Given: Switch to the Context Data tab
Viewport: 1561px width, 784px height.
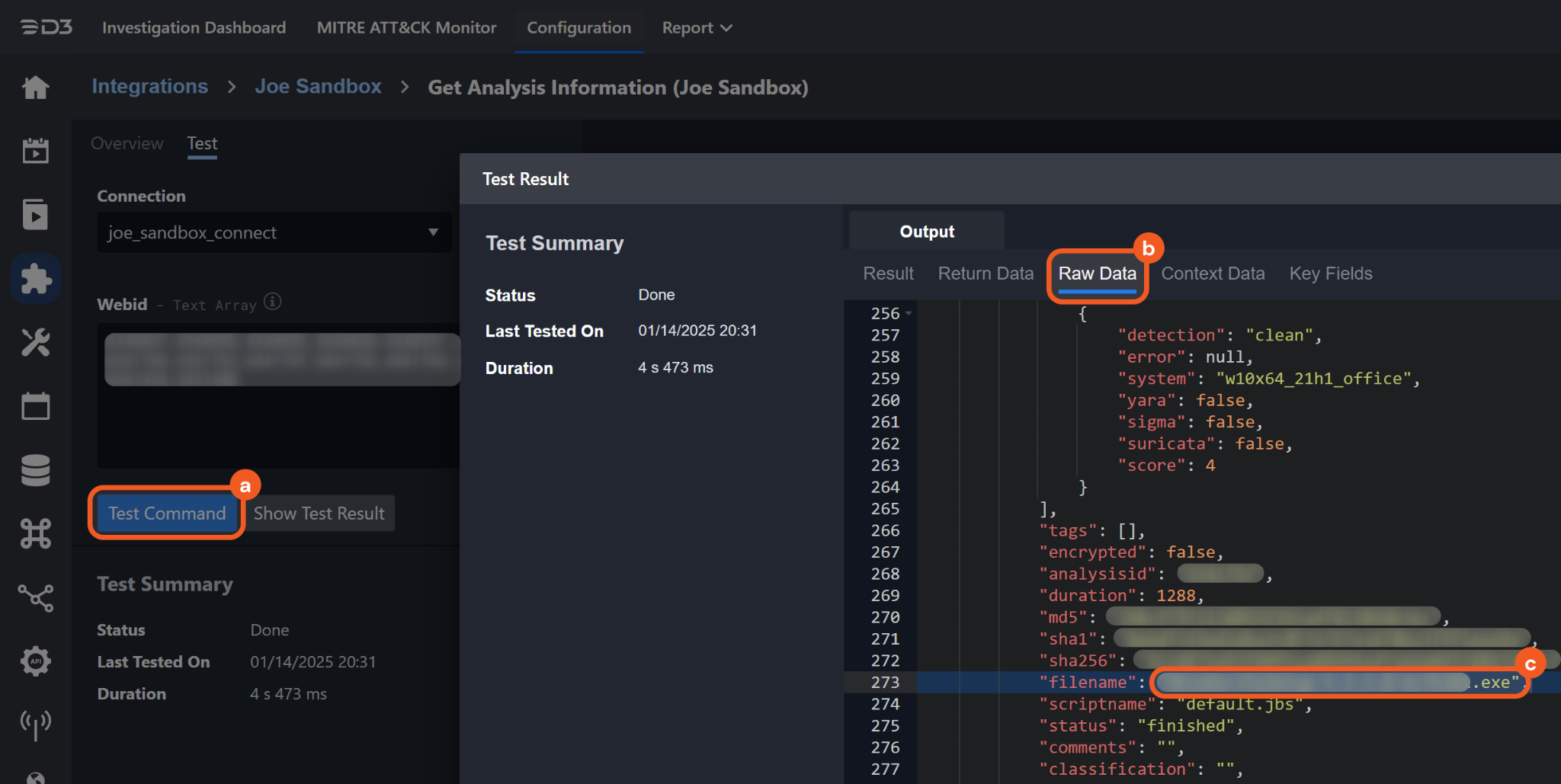Looking at the screenshot, I should (1212, 274).
